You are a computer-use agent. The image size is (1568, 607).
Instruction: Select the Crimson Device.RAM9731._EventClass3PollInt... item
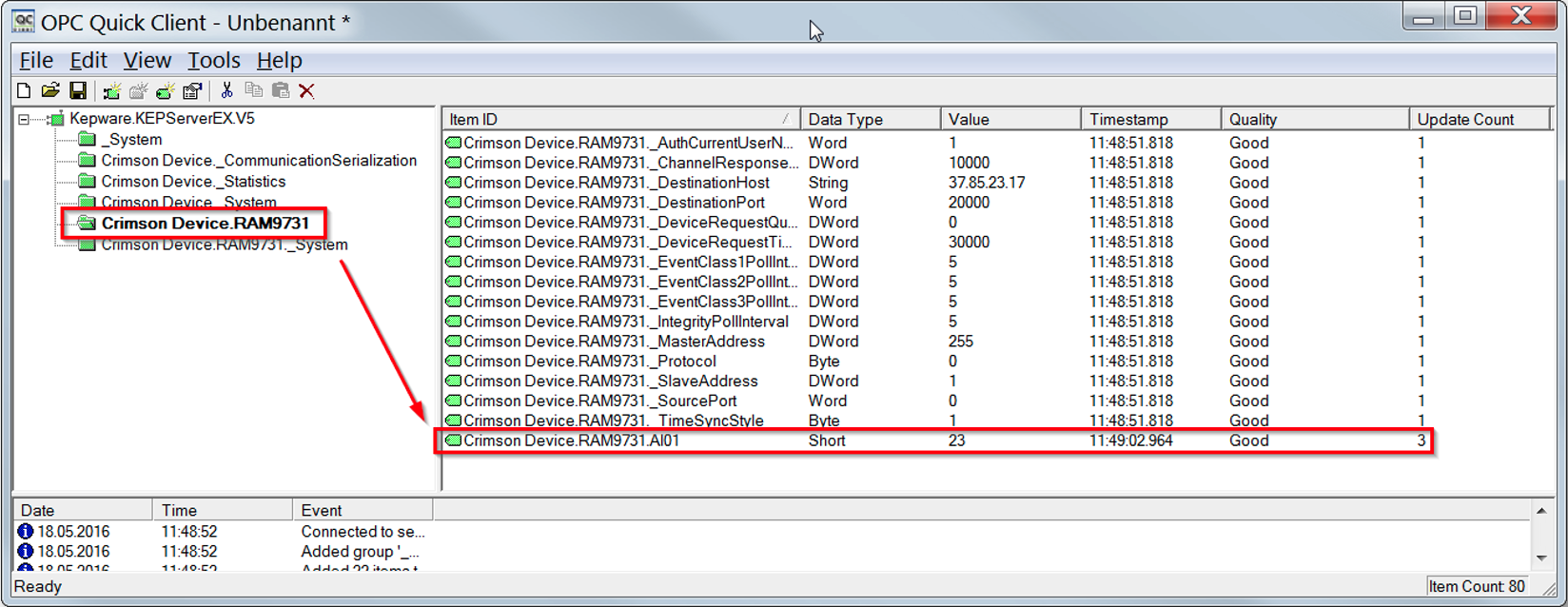[x=631, y=303]
